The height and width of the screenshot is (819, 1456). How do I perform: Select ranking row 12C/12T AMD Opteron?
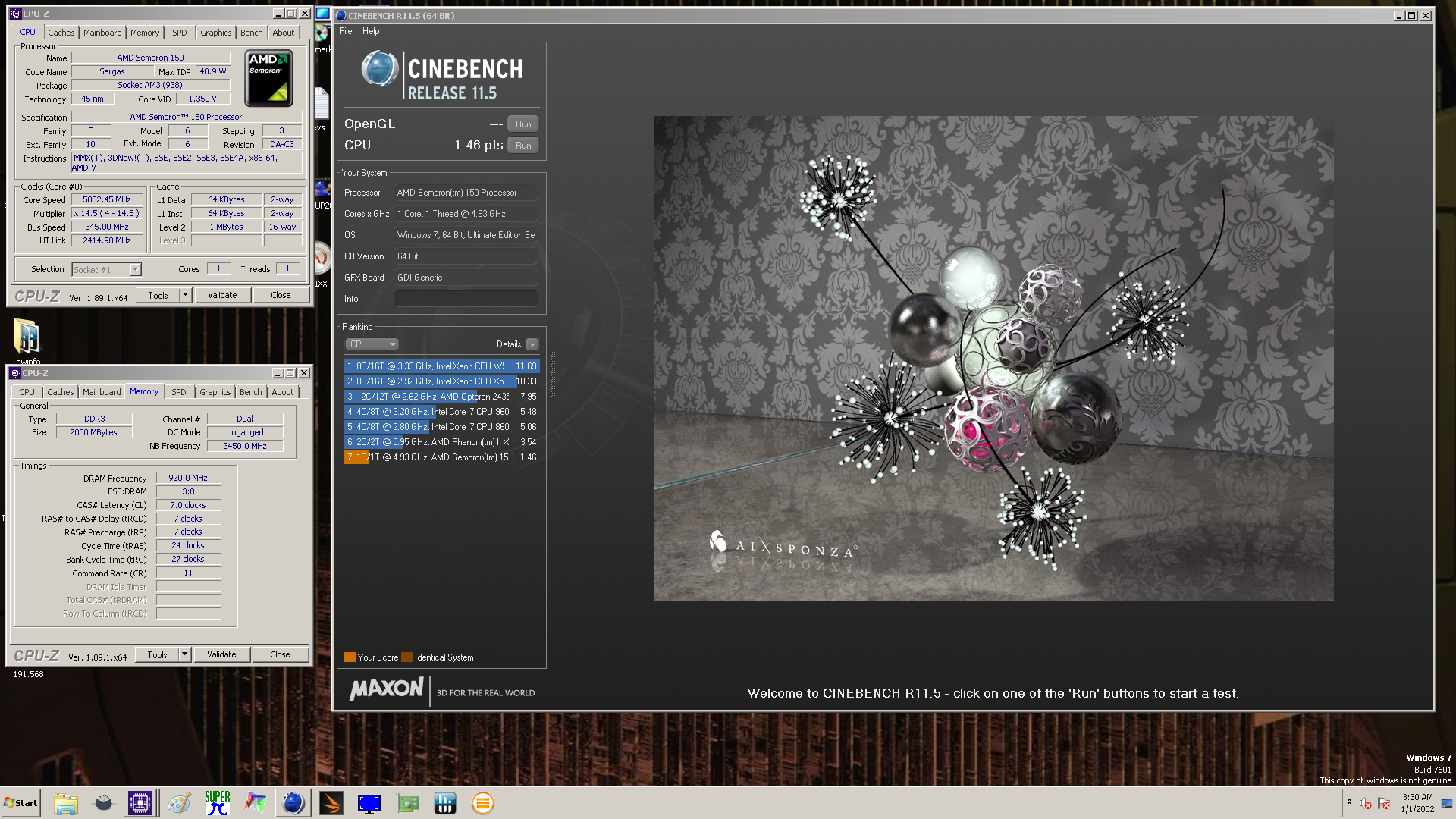click(441, 397)
